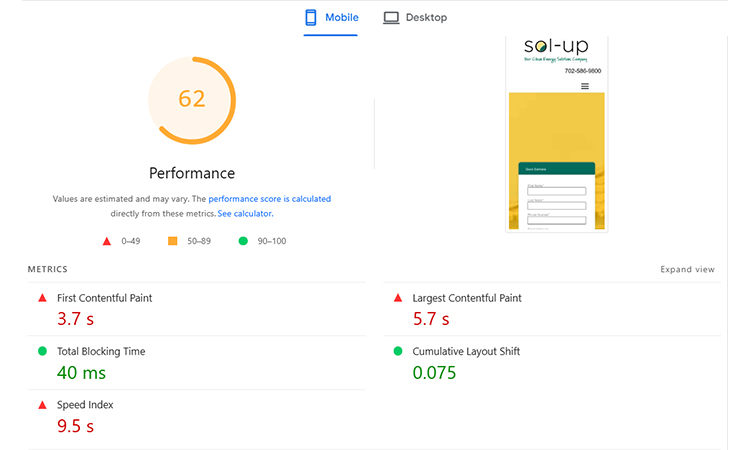Open the 'performance score is calculated' link
The image size is (750, 450).
[x=269, y=199]
